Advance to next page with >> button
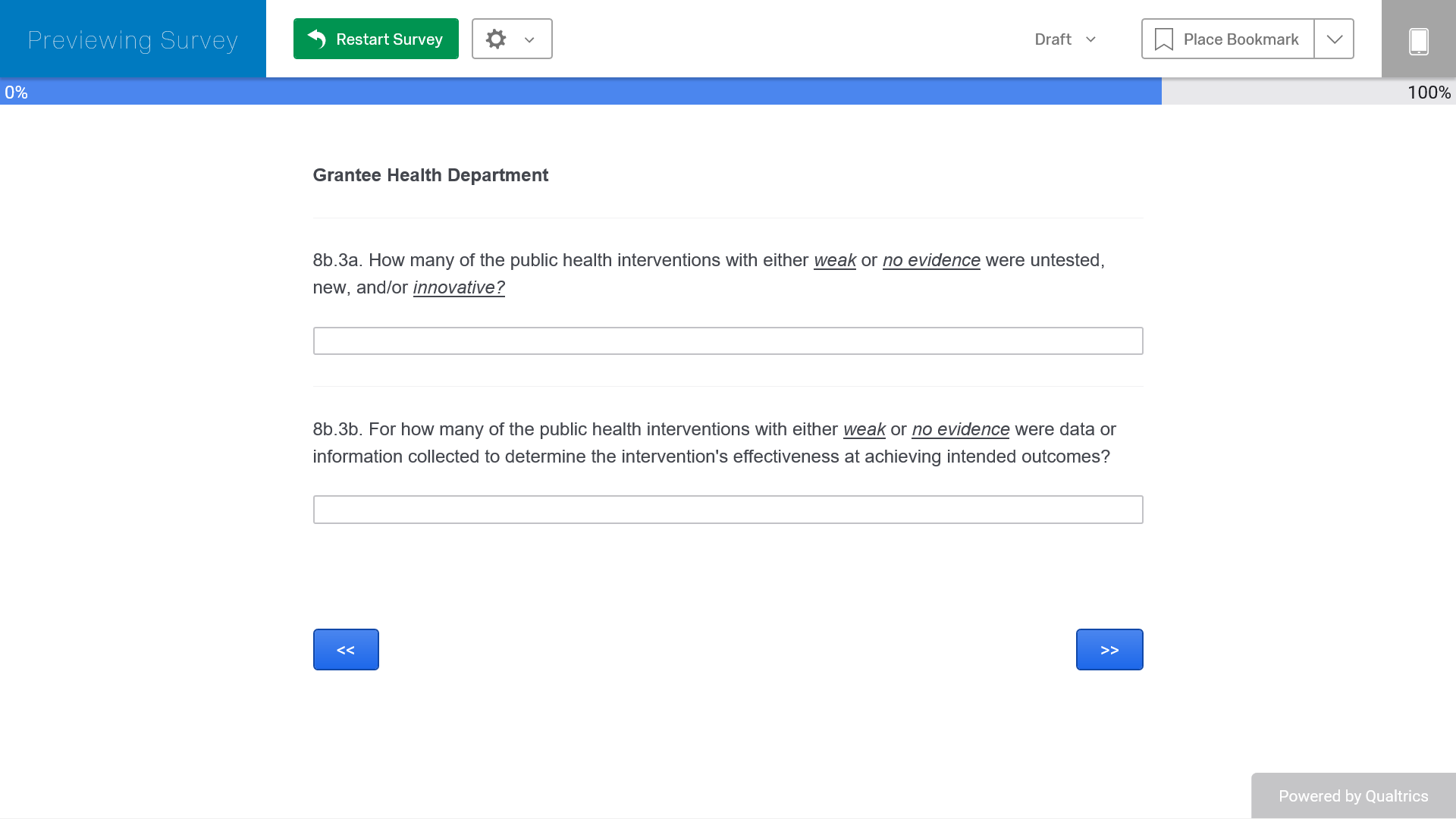Screen dimensions: 1456x819 (1109, 650)
